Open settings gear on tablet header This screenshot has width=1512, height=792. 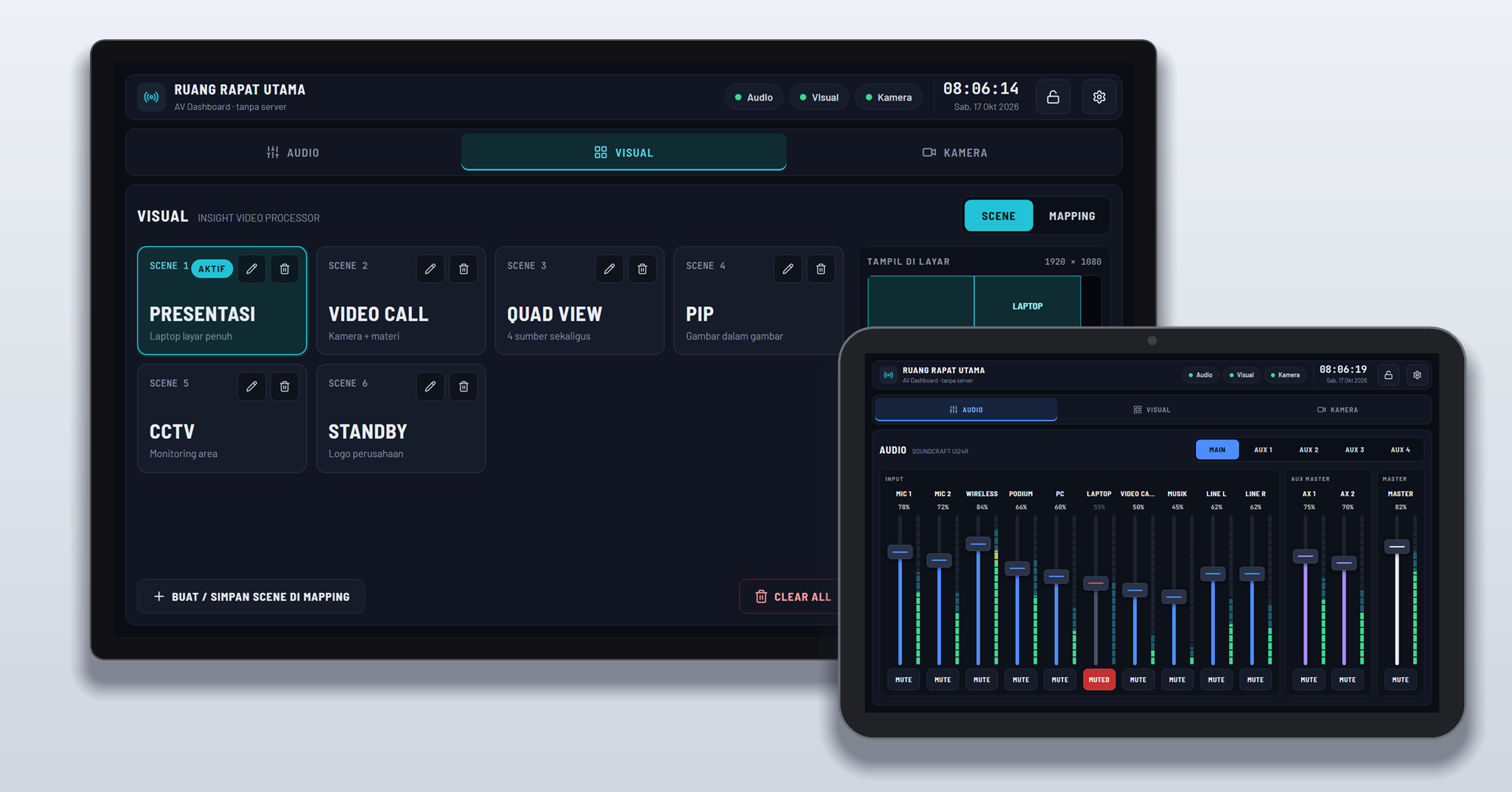[x=1417, y=375]
